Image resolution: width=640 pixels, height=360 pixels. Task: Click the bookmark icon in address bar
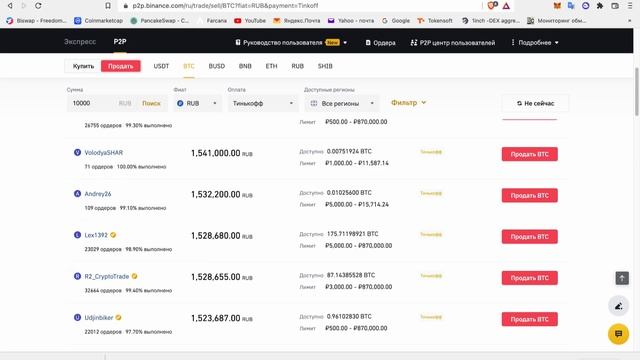[108, 6]
